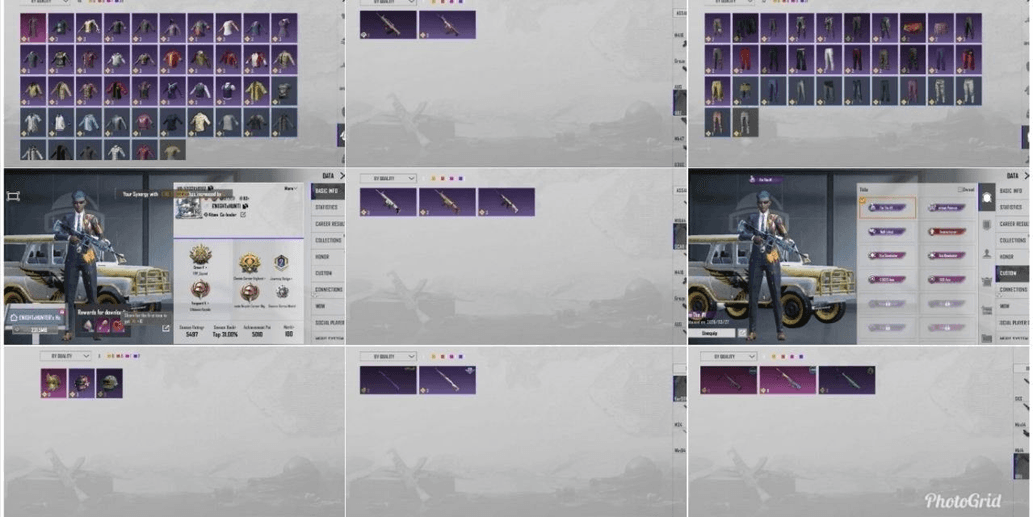Click the Unequip button under the character
This screenshot has width=1033, height=517.
click(x=713, y=333)
